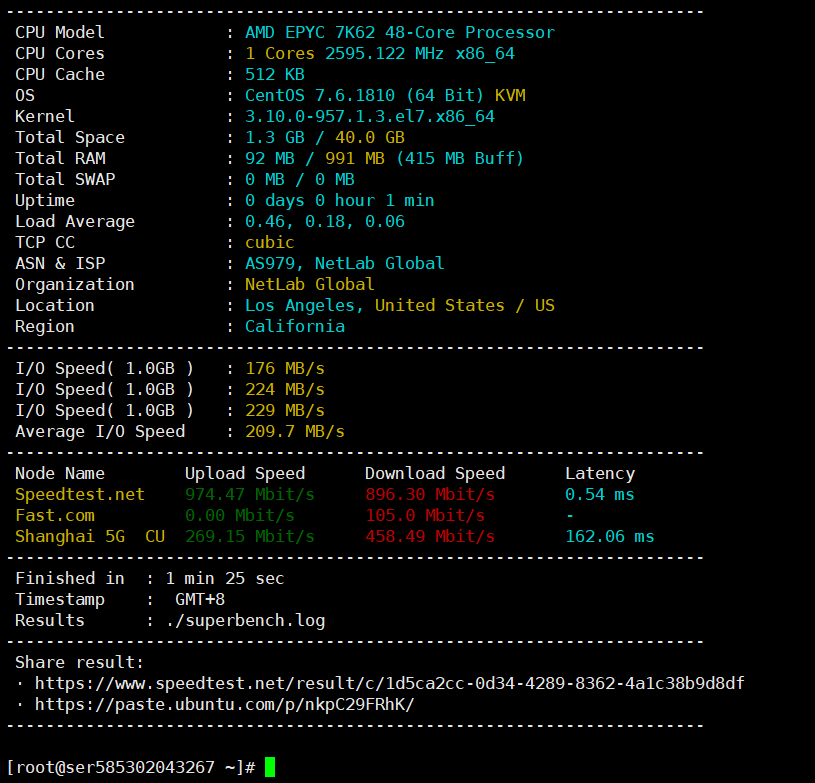Click the root shell prompt text
The image size is (815, 783).
point(130,767)
